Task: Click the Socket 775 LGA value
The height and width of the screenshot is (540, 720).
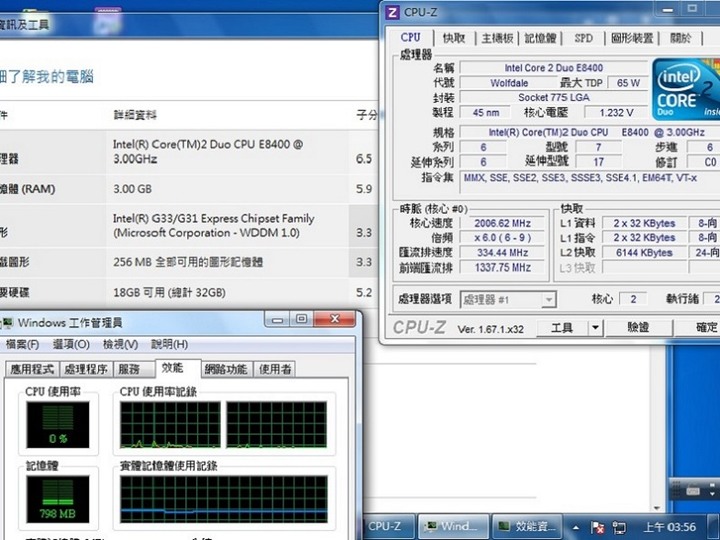Action: tap(554, 97)
